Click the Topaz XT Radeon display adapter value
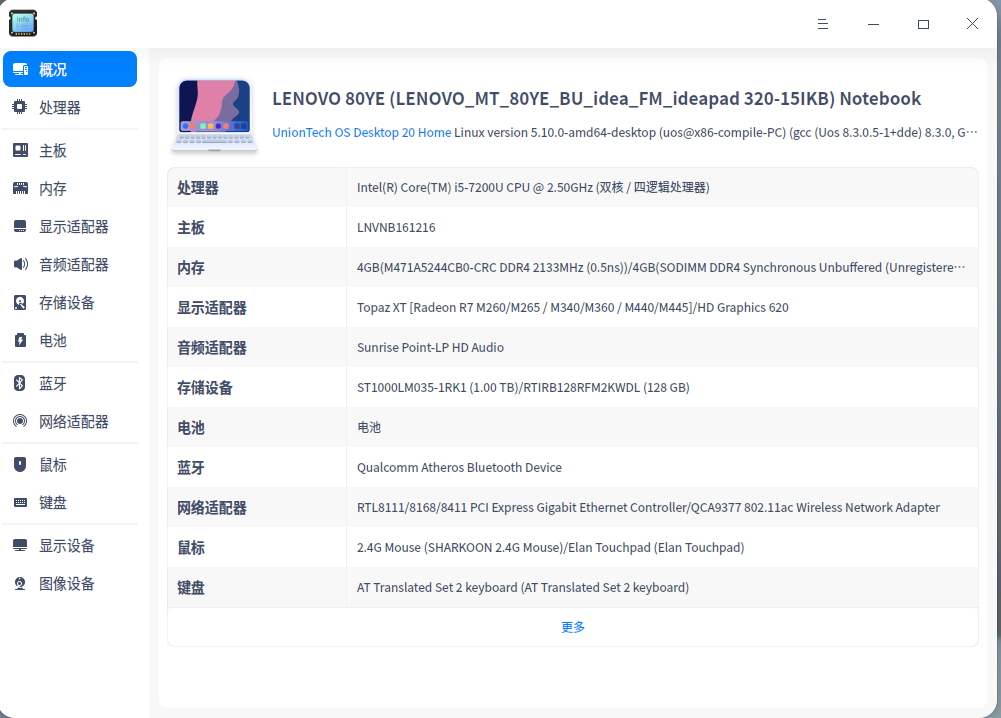This screenshot has height=718, width=1001. (x=573, y=308)
